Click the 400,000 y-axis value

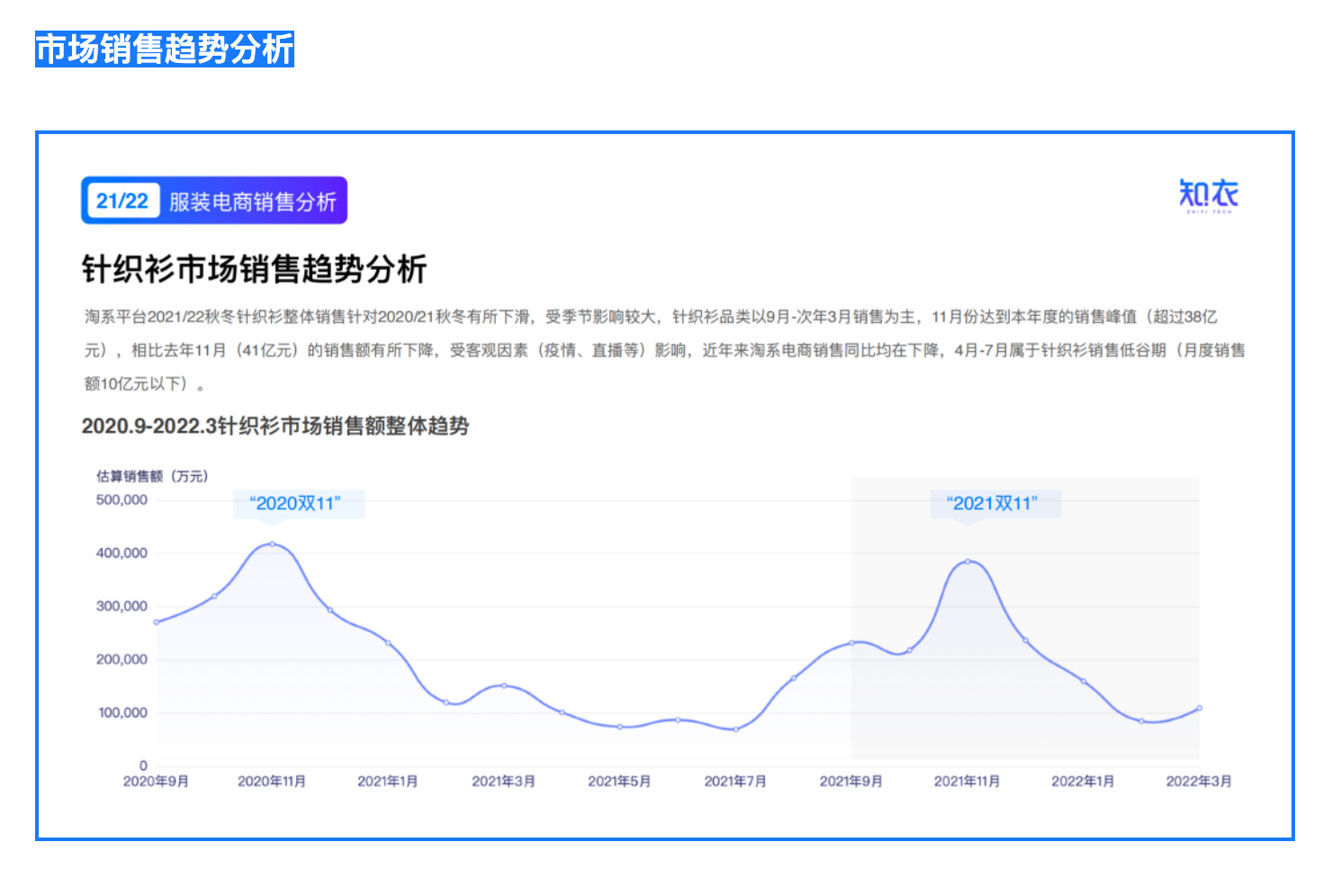121,553
